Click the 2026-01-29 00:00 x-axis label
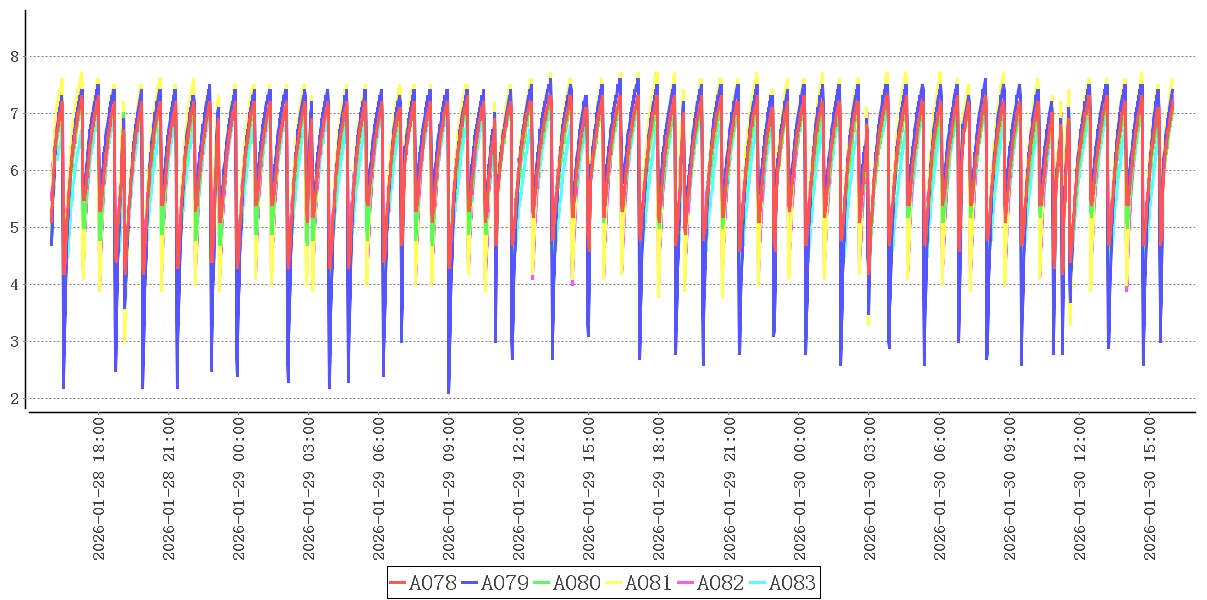Image resolution: width=1207 pixels, height=600 pixels. pos(239,489)
